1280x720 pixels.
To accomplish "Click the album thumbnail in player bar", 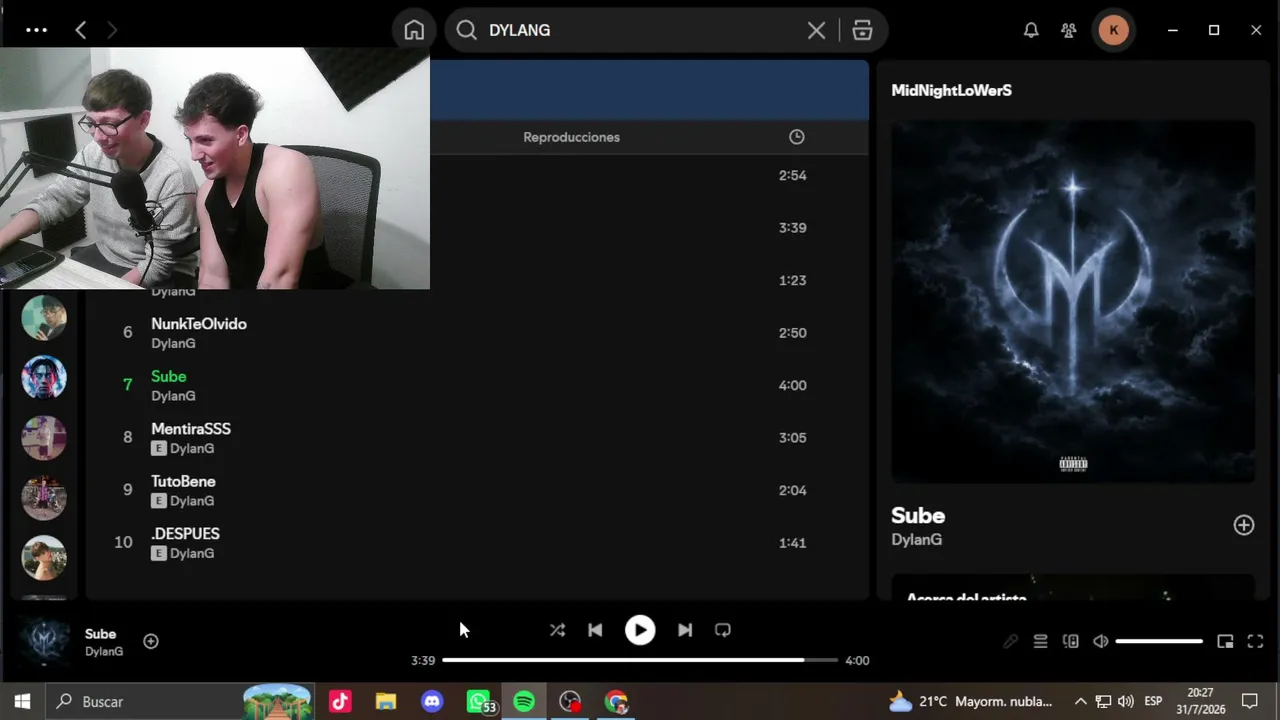I will [45, 641].
